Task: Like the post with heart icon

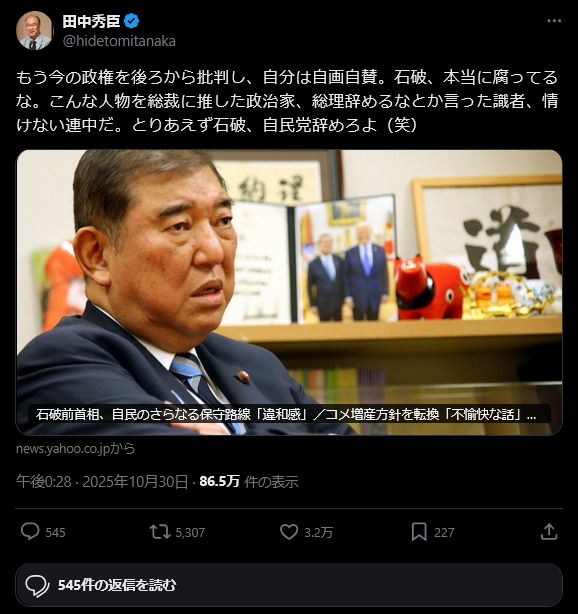Action: (x=289, y=532)
